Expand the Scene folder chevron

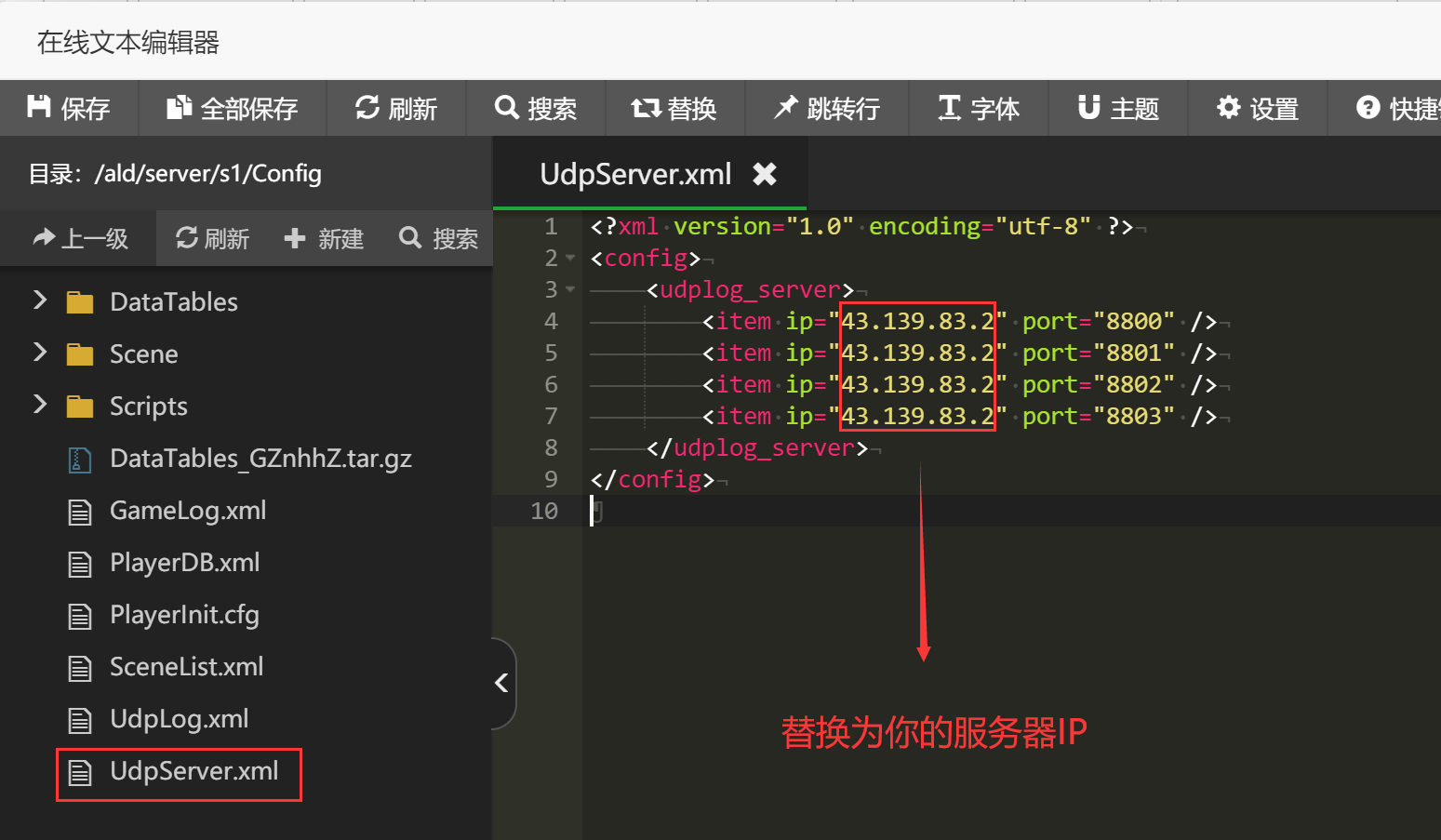(40, 352)
